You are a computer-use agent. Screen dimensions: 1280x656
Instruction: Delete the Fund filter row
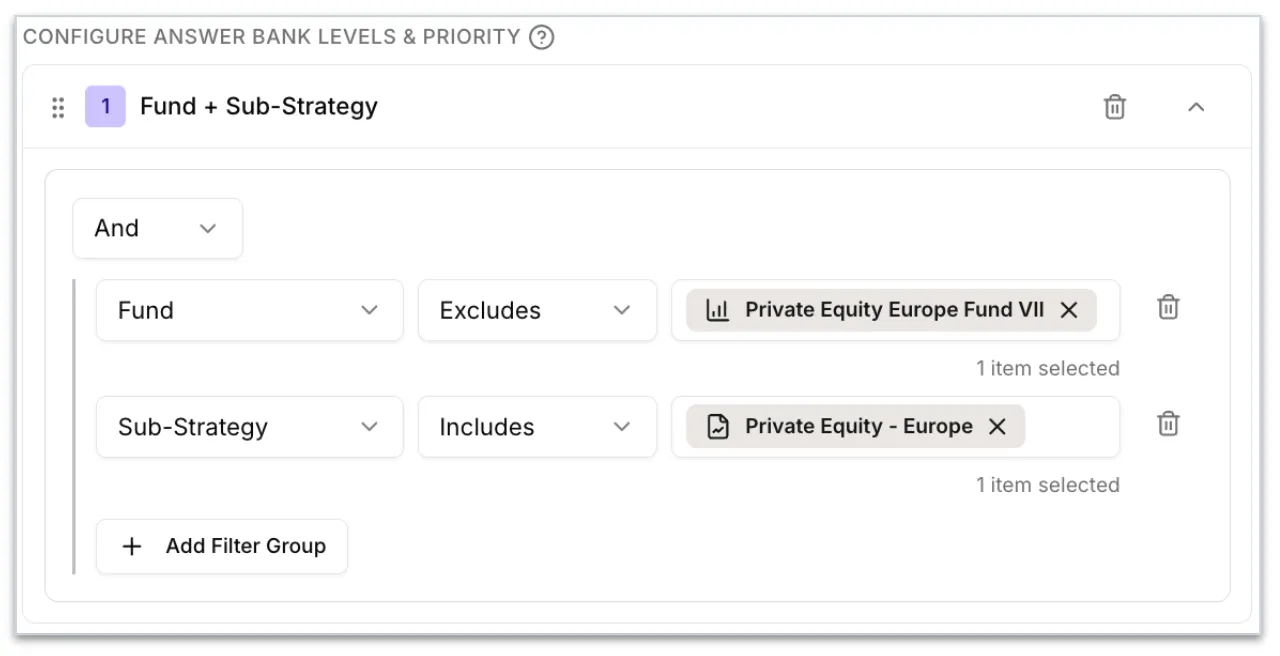click(x=1168, y=308)
